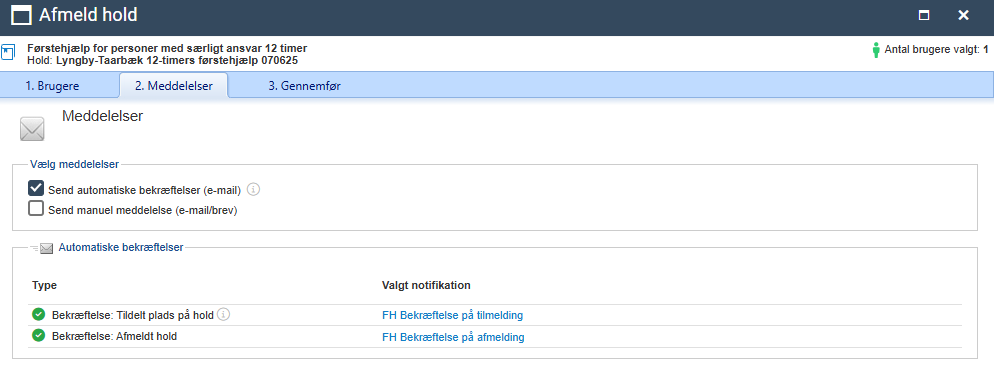
Task: Maximize the Afmeld hold dialog
Action: point(924,15)
